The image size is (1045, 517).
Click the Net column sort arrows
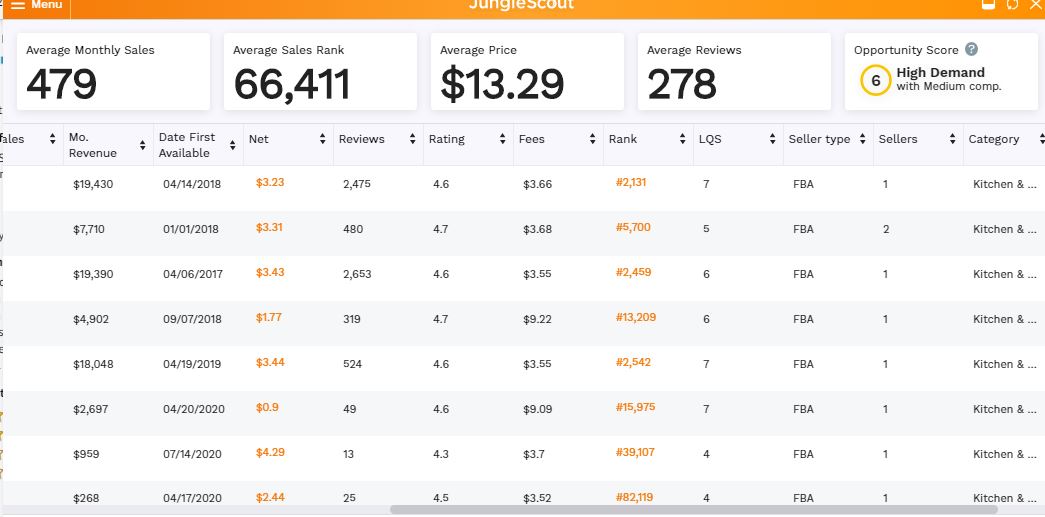coord(322,139)
